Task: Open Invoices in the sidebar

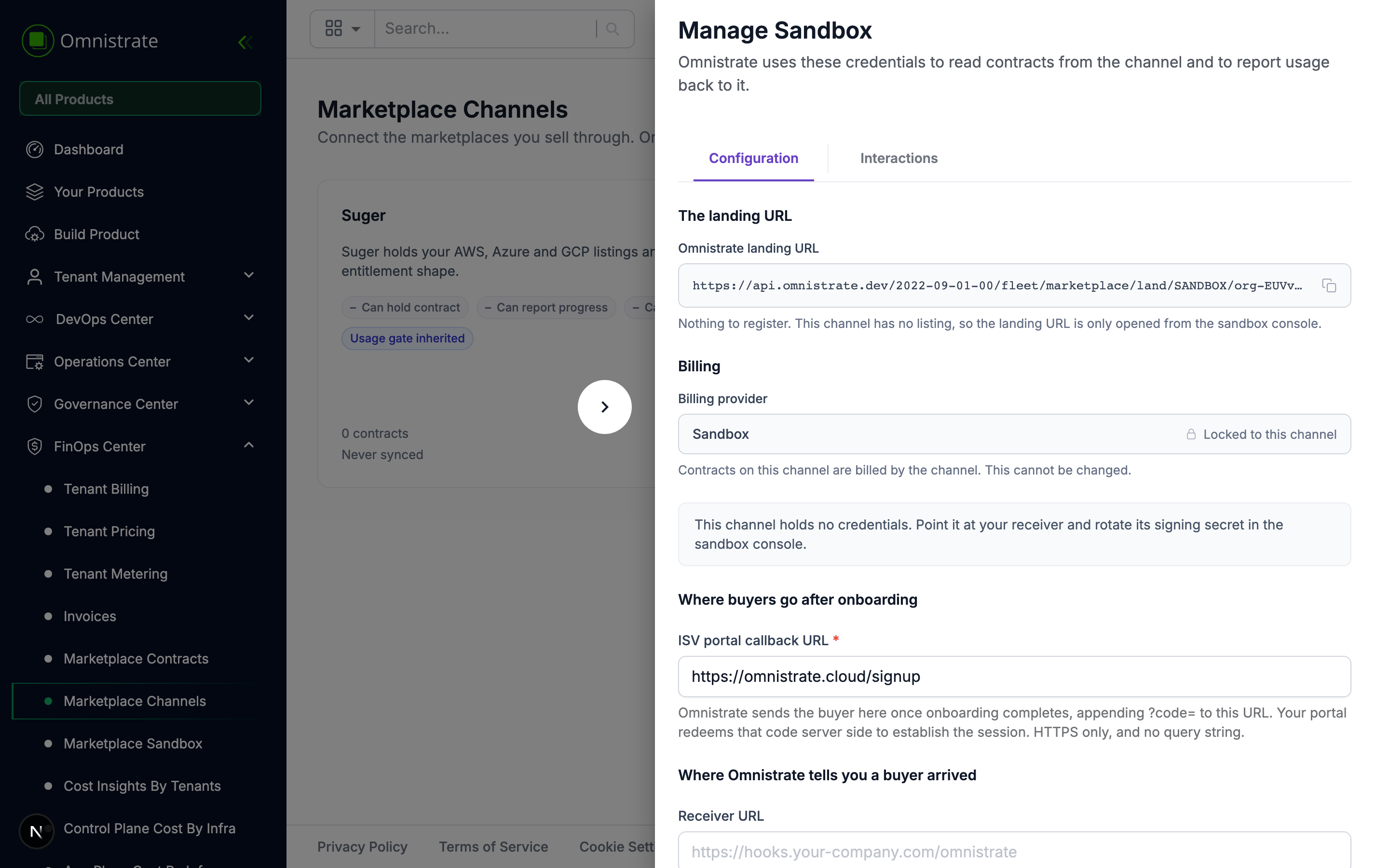Action: pos(90,617)
